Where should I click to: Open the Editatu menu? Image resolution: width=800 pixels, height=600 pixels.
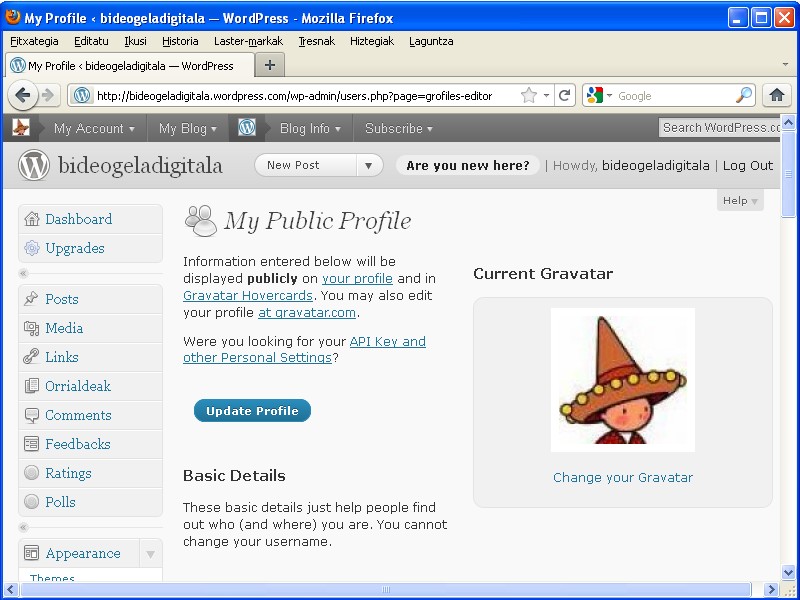click(91, 41)
